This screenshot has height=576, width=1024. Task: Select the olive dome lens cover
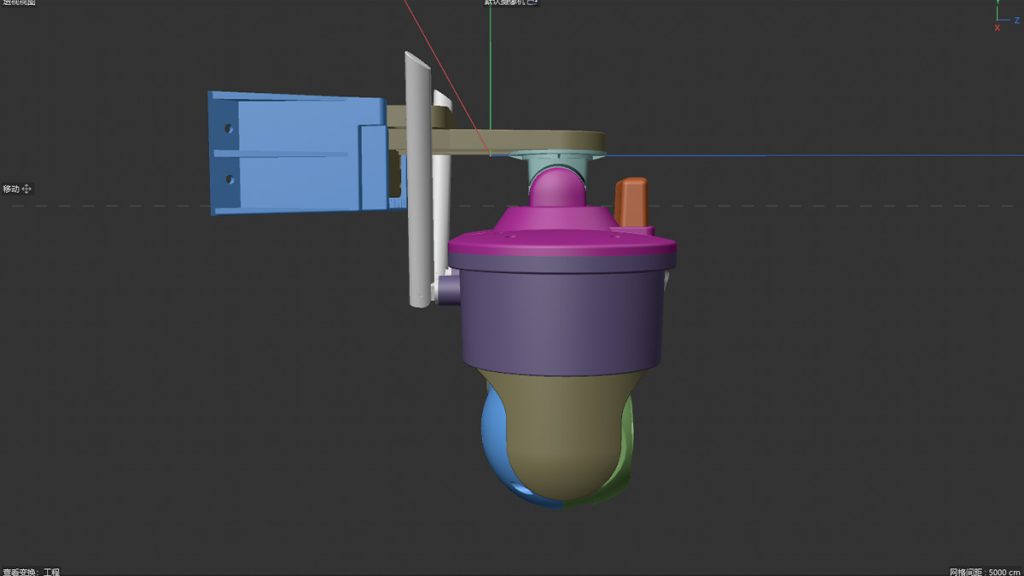(x=562, y=434)
